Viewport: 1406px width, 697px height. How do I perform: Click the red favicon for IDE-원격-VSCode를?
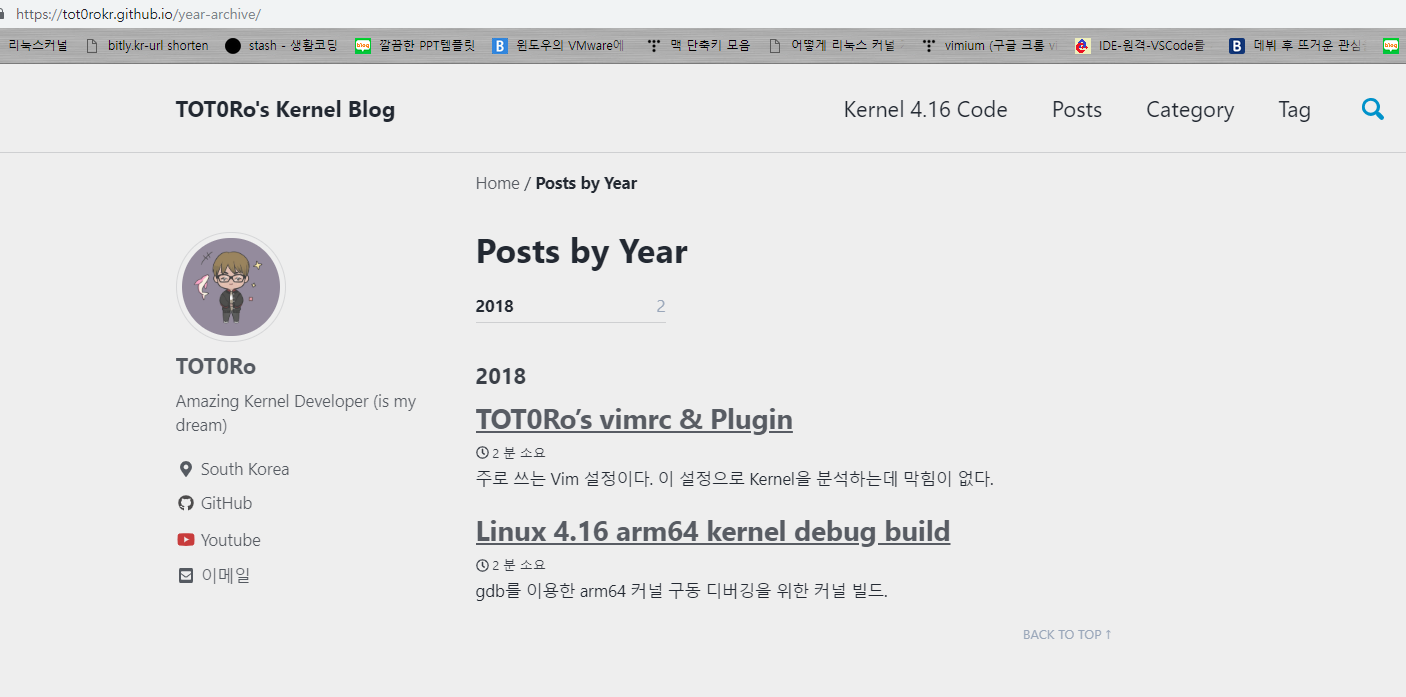point(1082,45)
